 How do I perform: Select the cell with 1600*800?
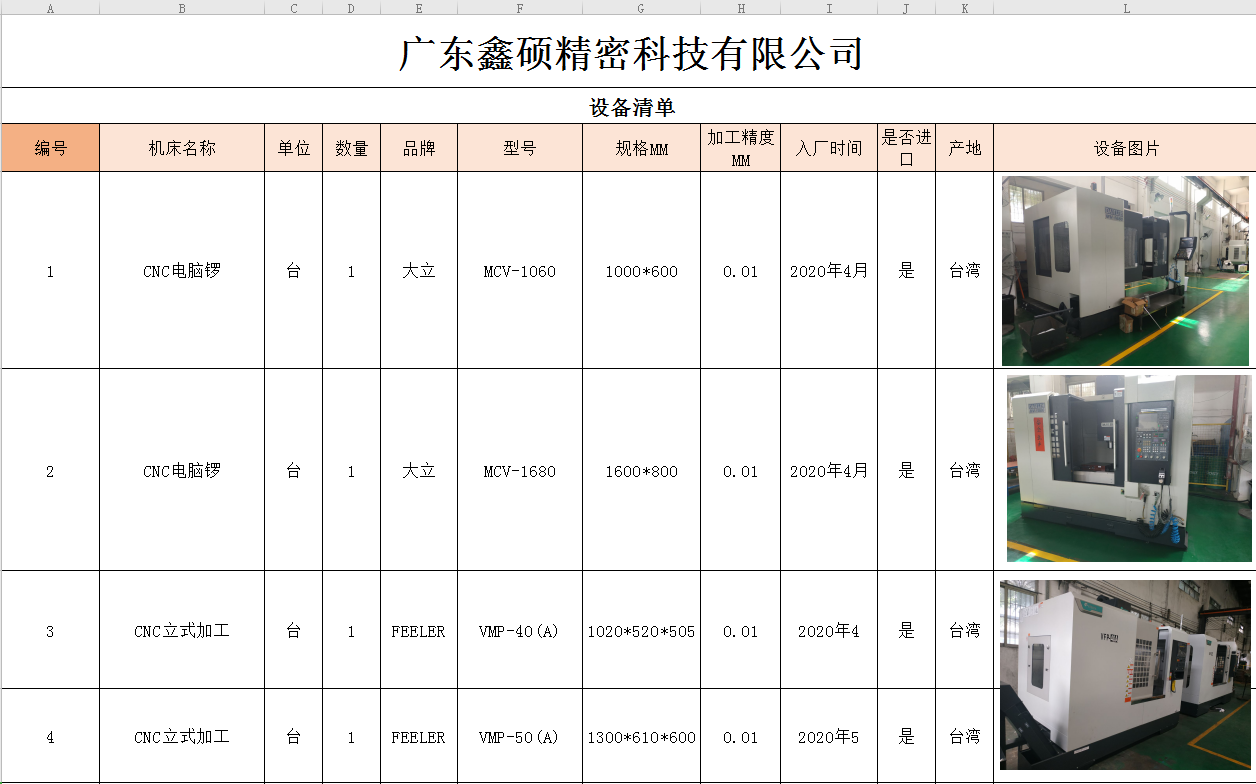point(641,471)
